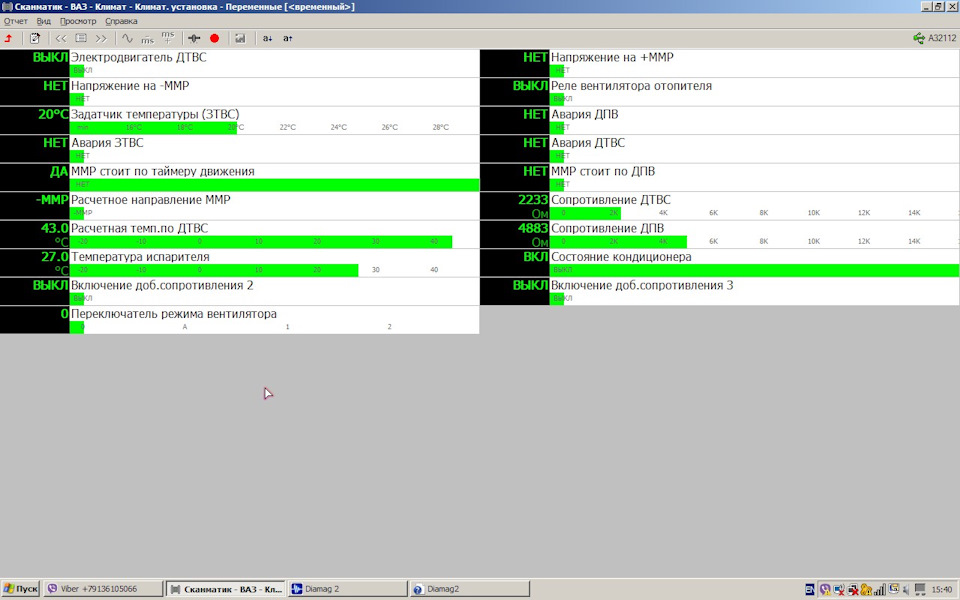Switch to Сканматик - ВАЗ taskbar button
The width and height of the screenshot is (960, 600).
tap(226, 589)
